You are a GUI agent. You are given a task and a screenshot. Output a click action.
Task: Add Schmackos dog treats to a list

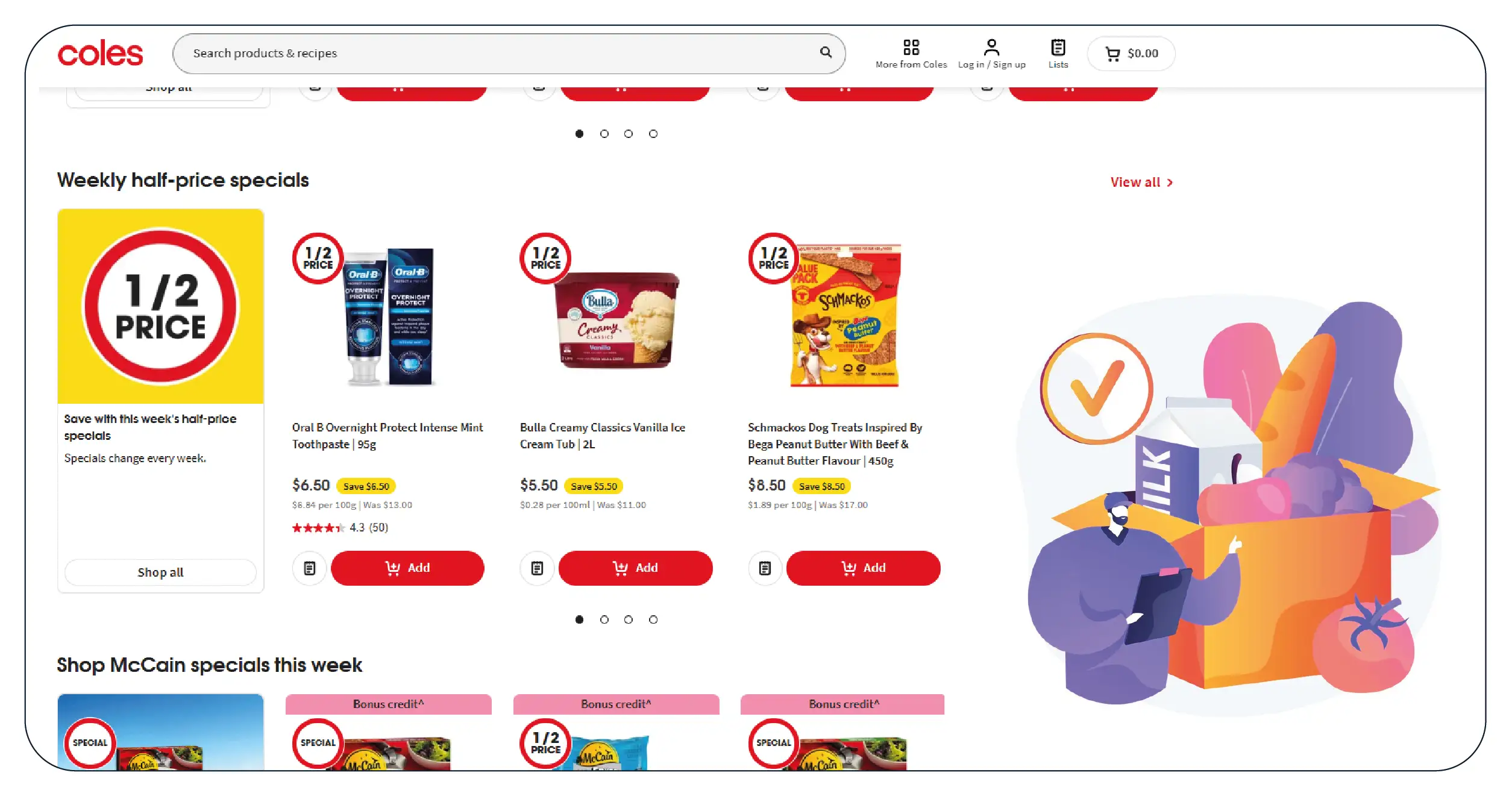coord(765,568)
